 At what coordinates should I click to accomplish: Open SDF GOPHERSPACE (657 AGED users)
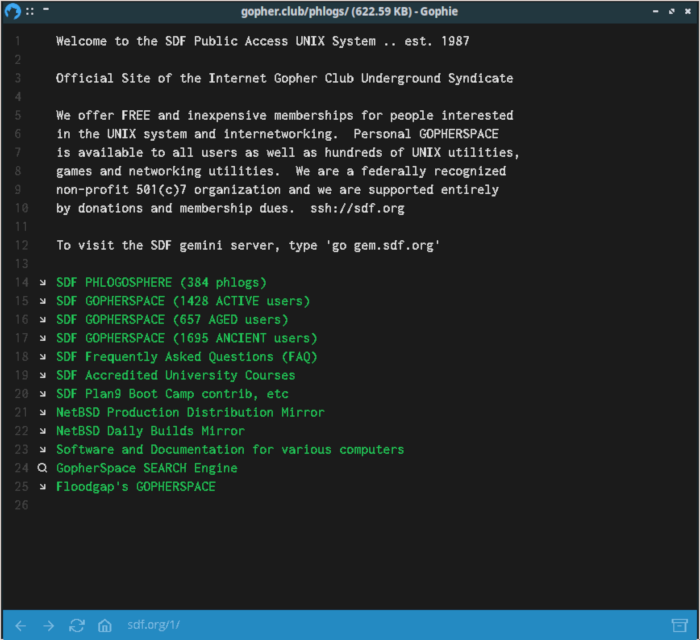pos(172,320)
